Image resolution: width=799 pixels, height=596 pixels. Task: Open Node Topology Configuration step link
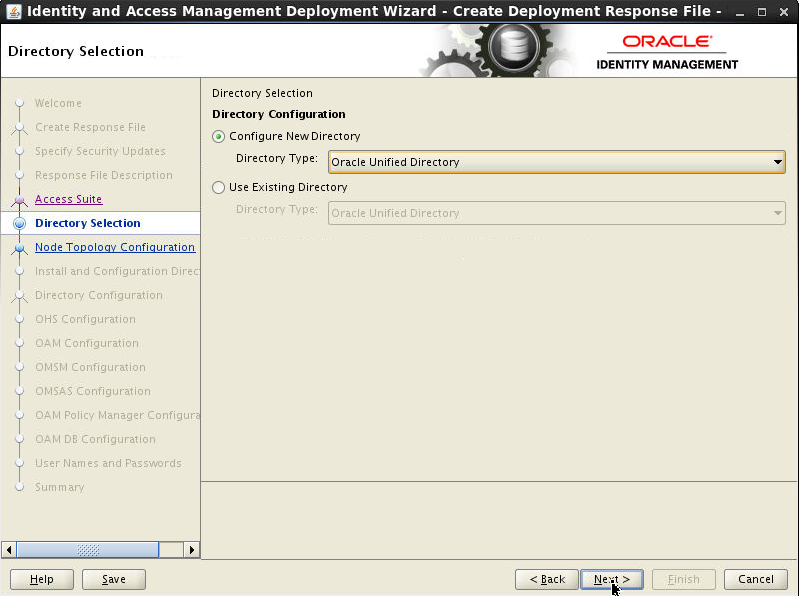pos(115,247)
